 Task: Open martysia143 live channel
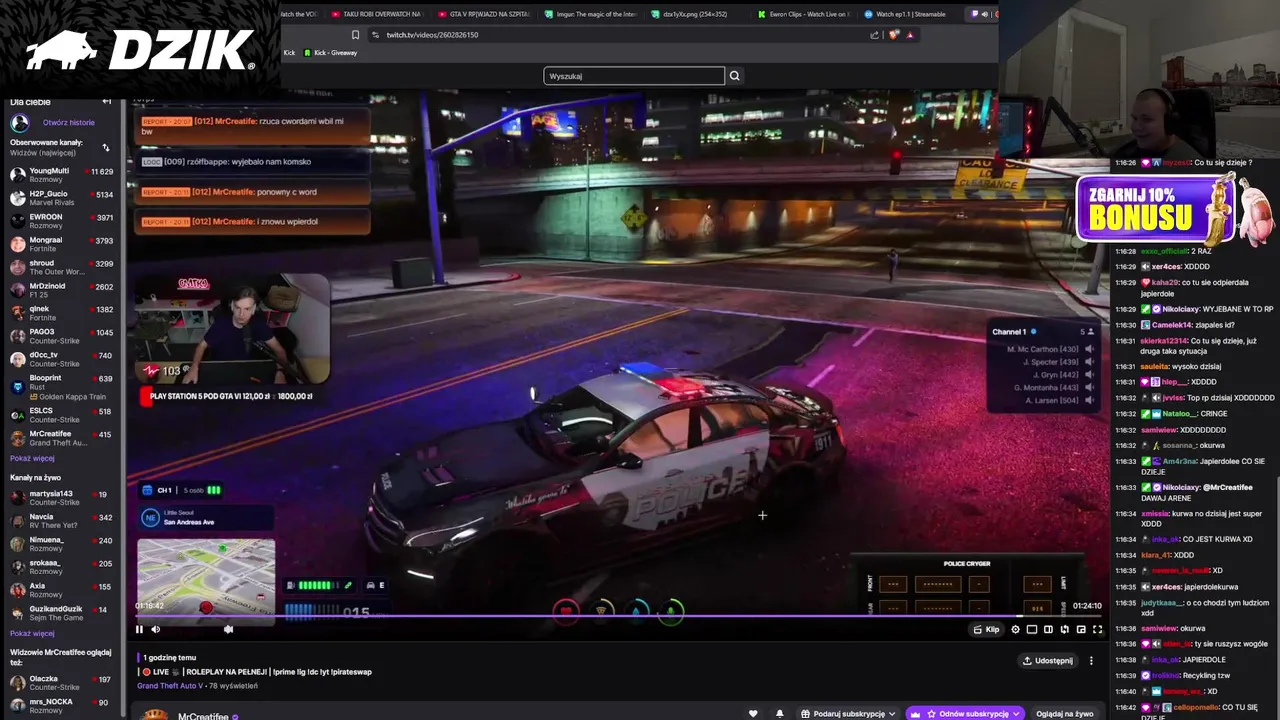(62, 498)
